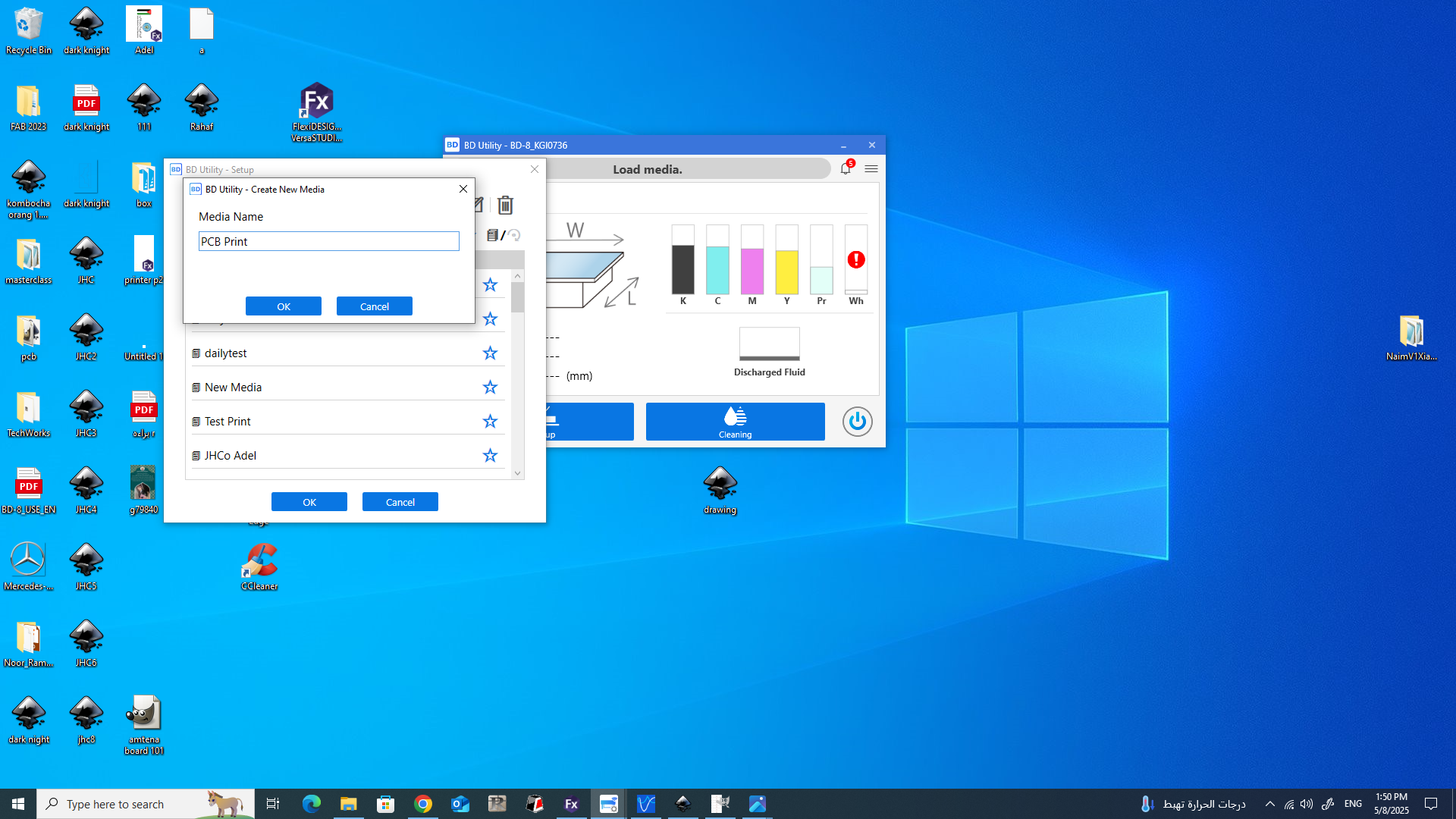Open the volume control in system tray
The image size is (1456, 819).
1307,804
